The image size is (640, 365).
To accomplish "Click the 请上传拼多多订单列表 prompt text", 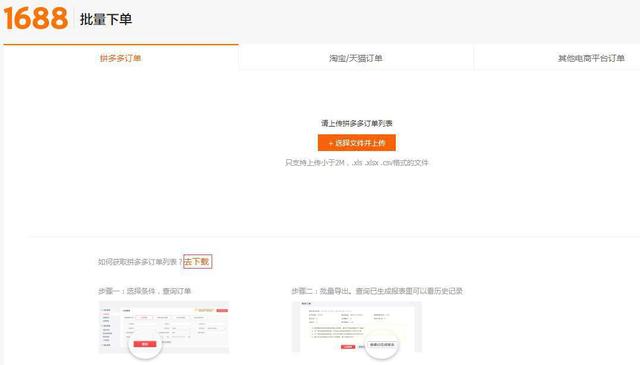I will [357, 123].
